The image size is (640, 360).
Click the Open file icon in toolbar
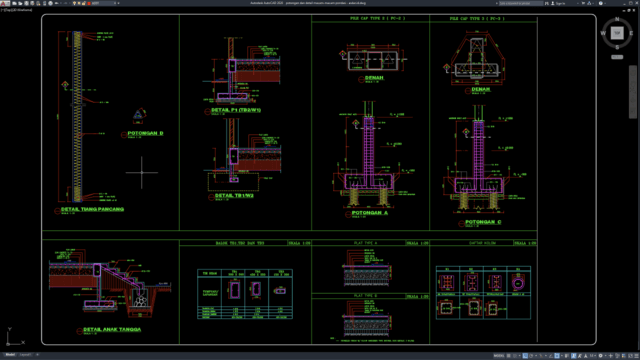20,3
